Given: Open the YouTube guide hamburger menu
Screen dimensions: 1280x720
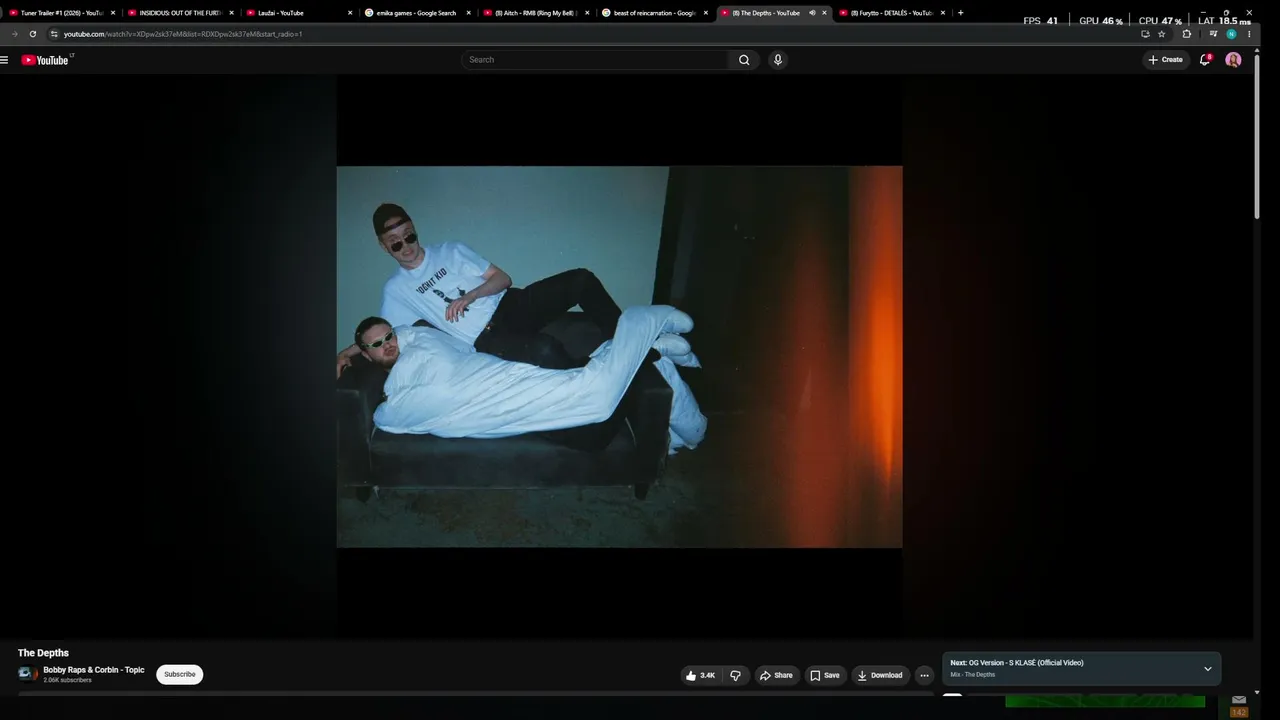Looking at the screenshot, I should point(5,60).
